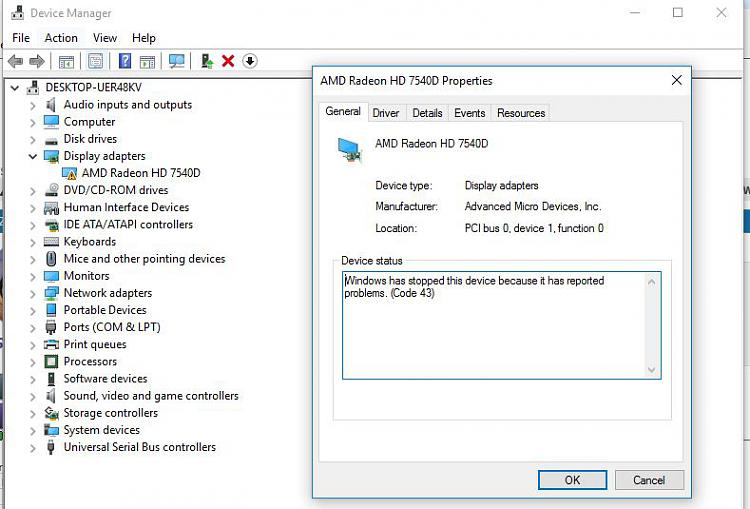Image resolution: width=750 pixels, height=509 pixels.
Task: Expand the IDE ATA/ATAPI controllers category
Action: pos(33,225)
